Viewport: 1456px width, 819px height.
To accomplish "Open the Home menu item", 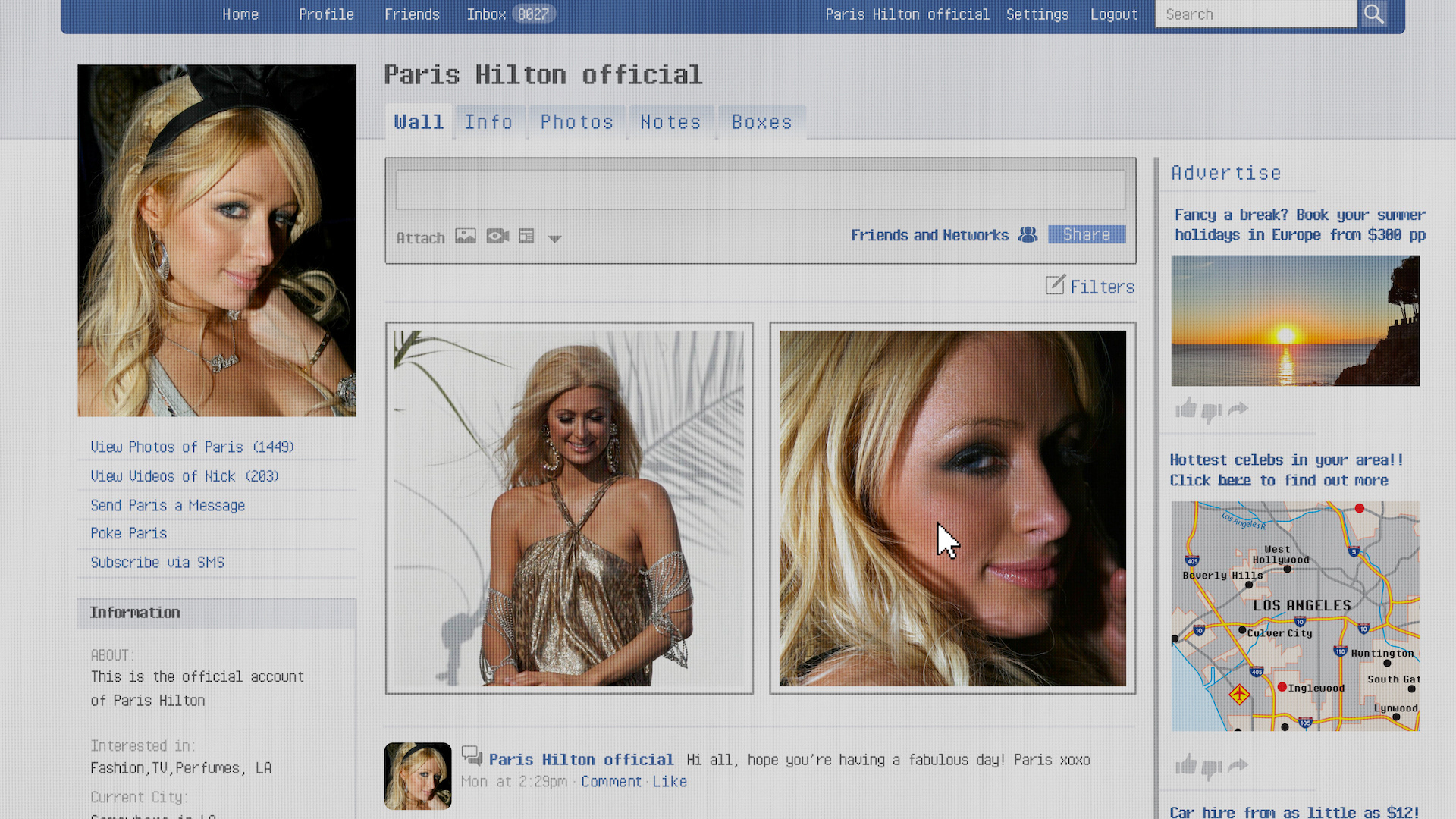I will 240,14.
